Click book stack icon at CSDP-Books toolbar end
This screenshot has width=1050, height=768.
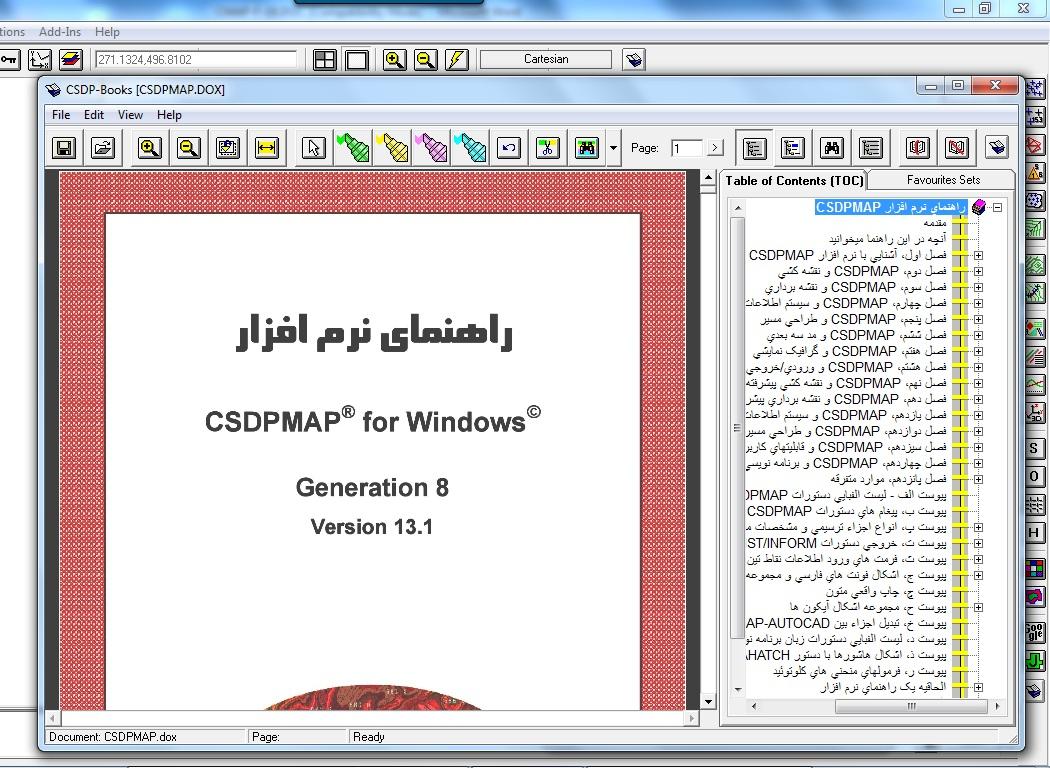click(996, 148)
